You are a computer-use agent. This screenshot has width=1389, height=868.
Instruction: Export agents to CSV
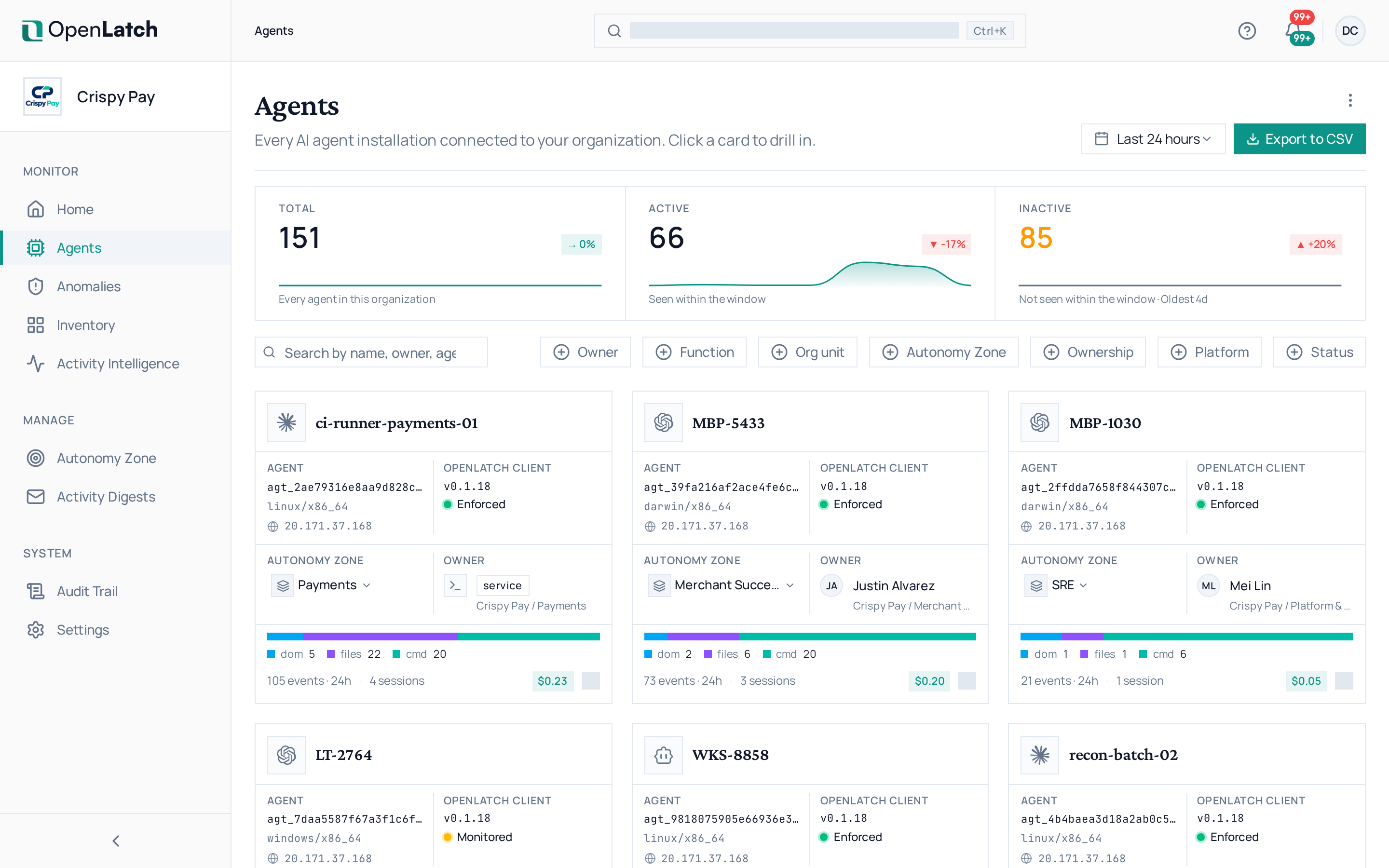1299,139
